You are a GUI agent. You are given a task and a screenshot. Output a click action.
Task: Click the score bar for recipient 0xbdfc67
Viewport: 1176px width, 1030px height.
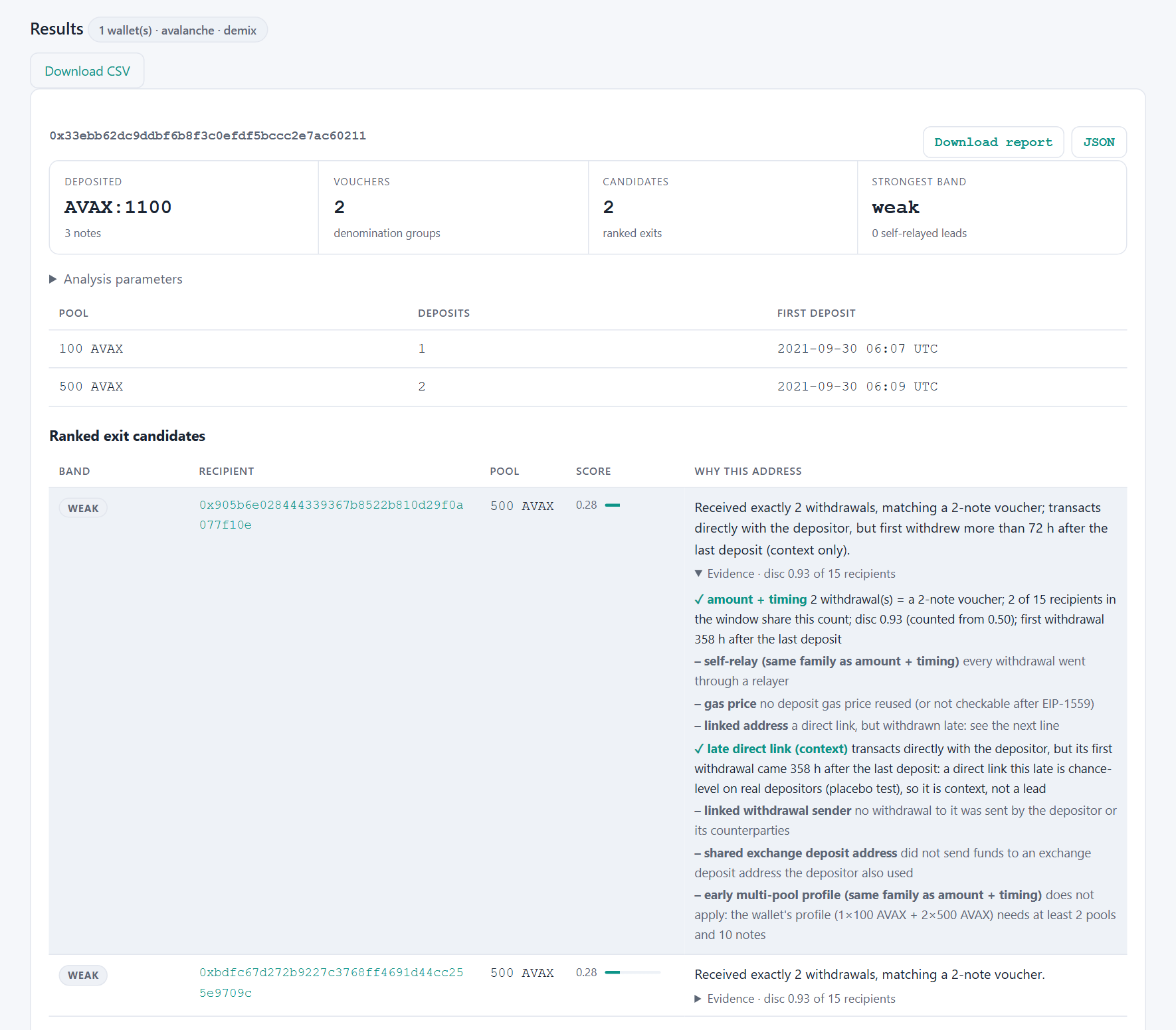[x=633, y=972]
